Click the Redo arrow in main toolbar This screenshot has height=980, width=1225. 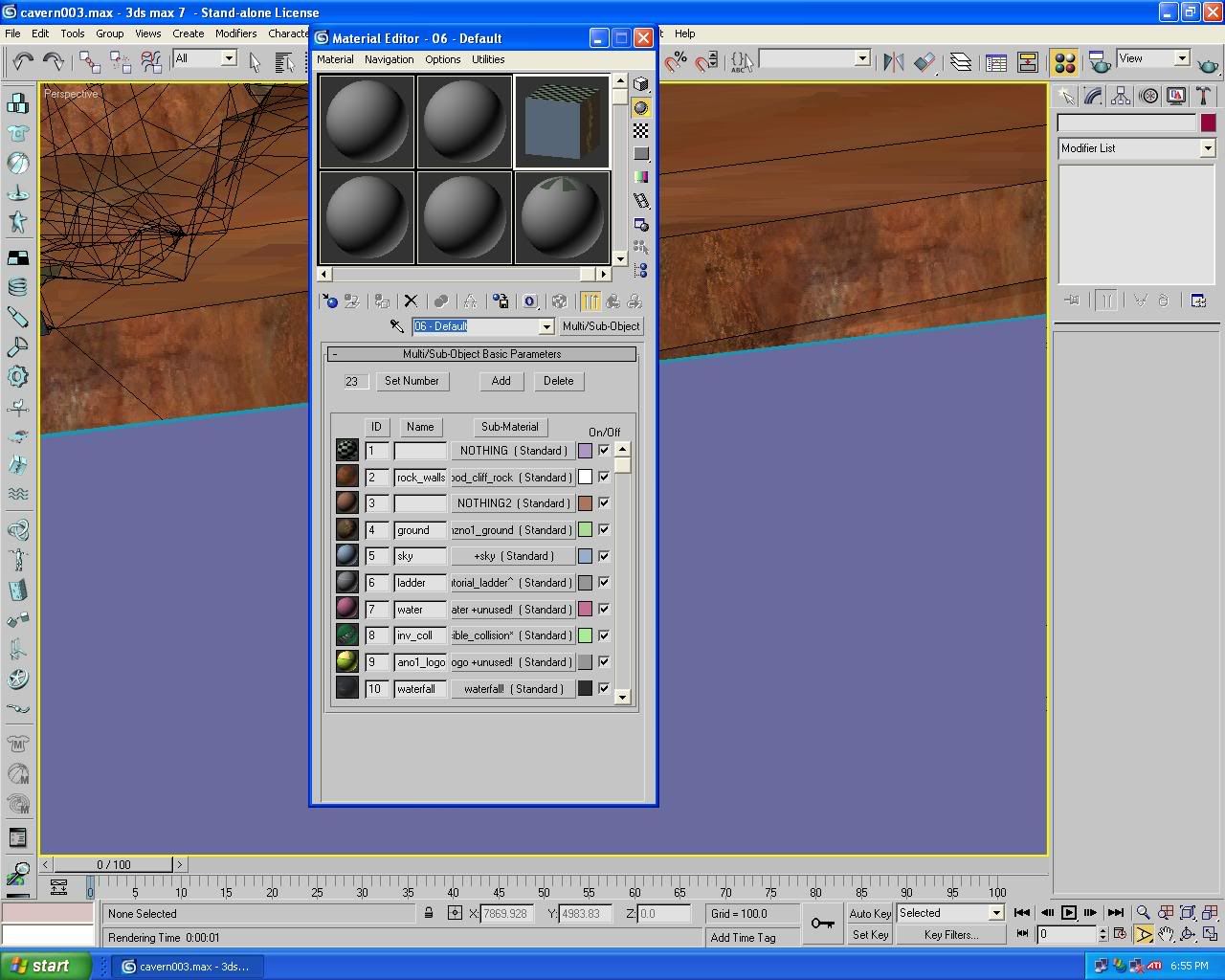point(54,62)
